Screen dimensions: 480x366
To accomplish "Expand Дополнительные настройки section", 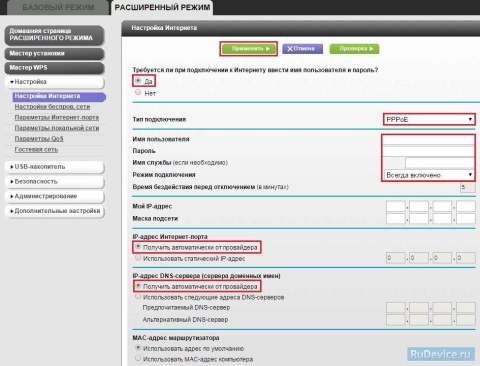I will 54,211.
